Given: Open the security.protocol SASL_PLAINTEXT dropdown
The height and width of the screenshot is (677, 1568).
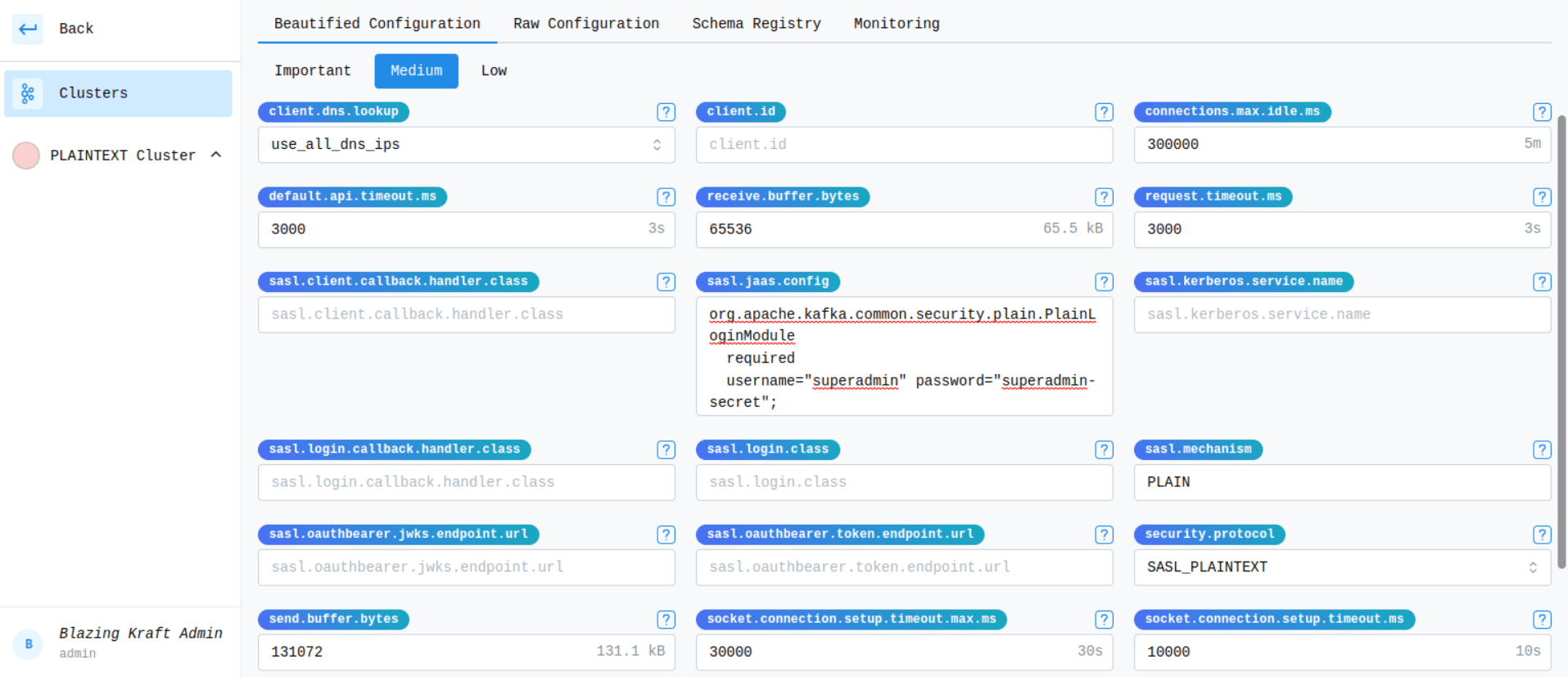Looking at the screenshot, I should (x=1342, y=567).
